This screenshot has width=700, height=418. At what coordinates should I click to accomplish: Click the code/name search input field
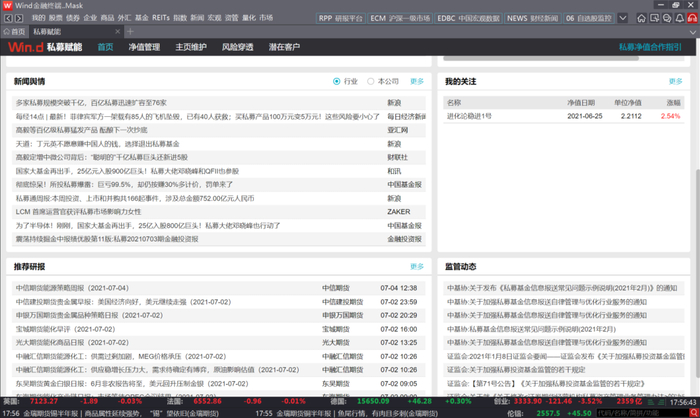coord(643,413)
